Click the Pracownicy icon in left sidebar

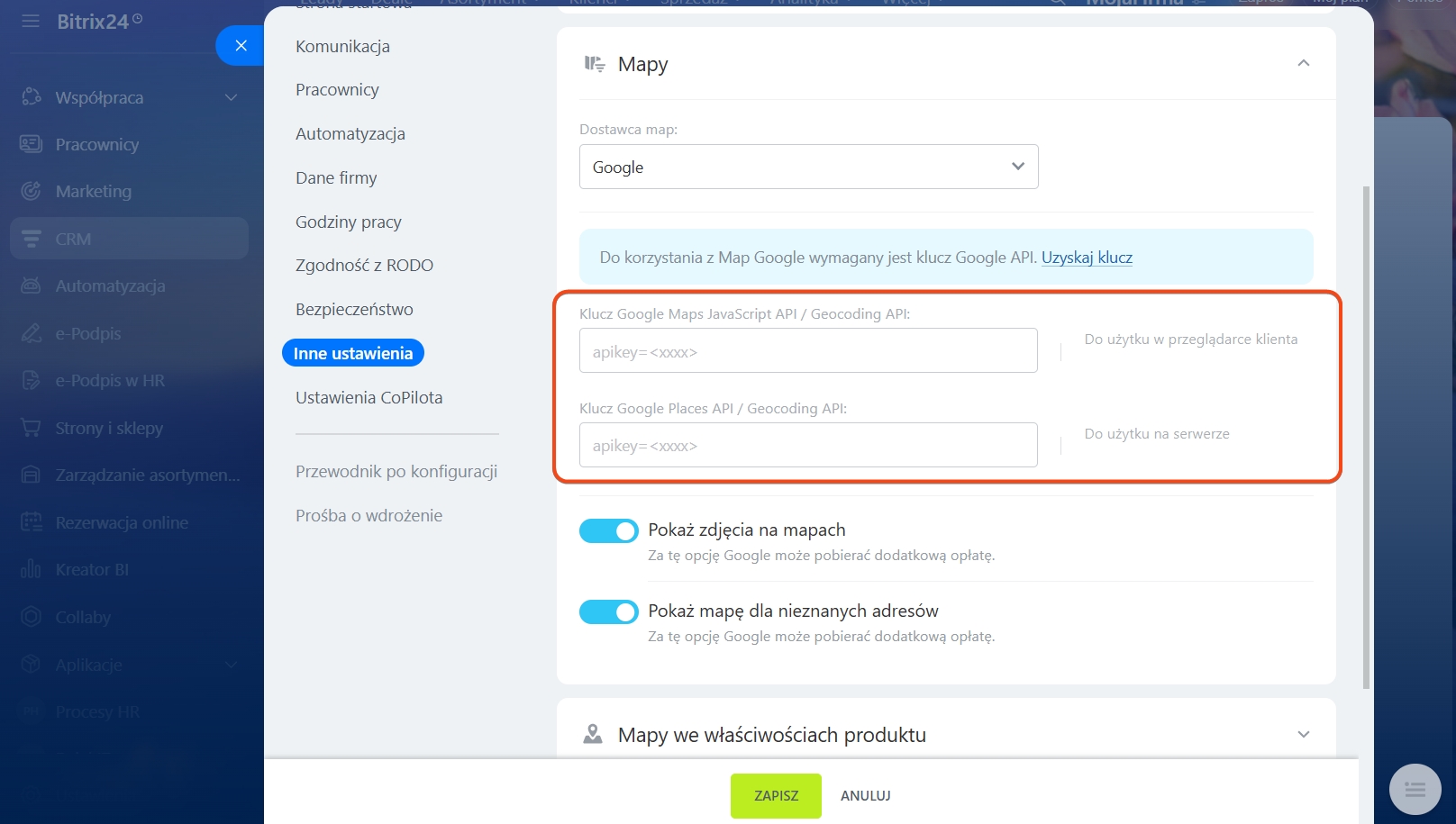tap(32, 144)
